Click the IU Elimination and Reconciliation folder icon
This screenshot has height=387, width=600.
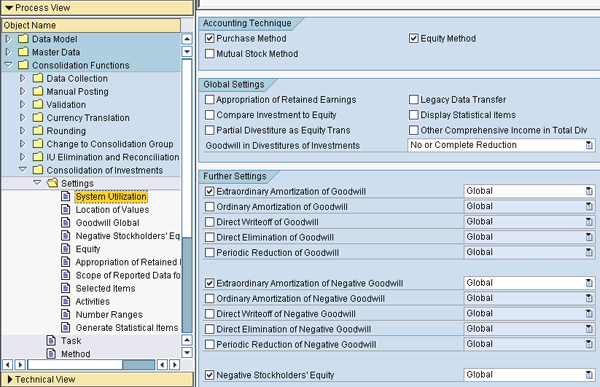coord(38,157)
